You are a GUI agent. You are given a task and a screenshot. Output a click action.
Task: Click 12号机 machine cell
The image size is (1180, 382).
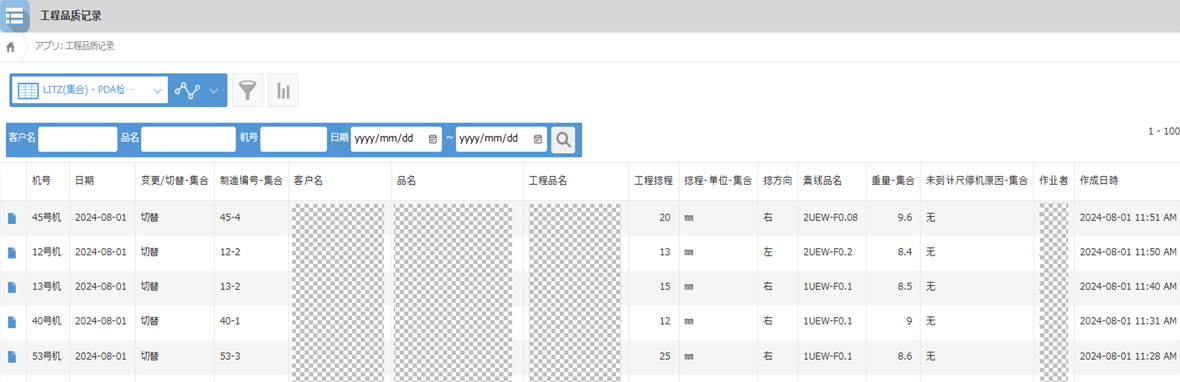[47, 253]
